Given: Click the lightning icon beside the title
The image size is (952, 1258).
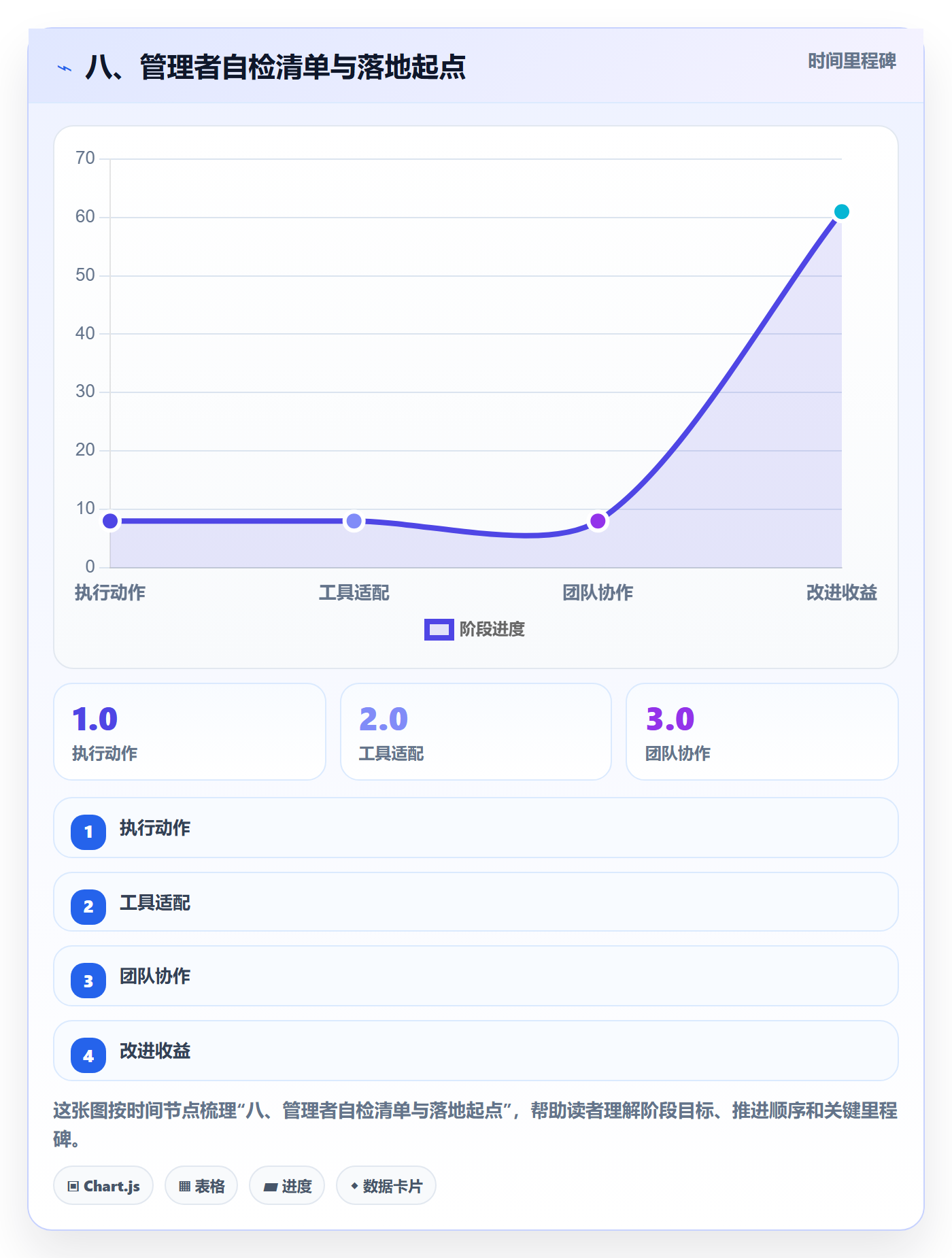Looking at the screenshot, I should 65,68.
